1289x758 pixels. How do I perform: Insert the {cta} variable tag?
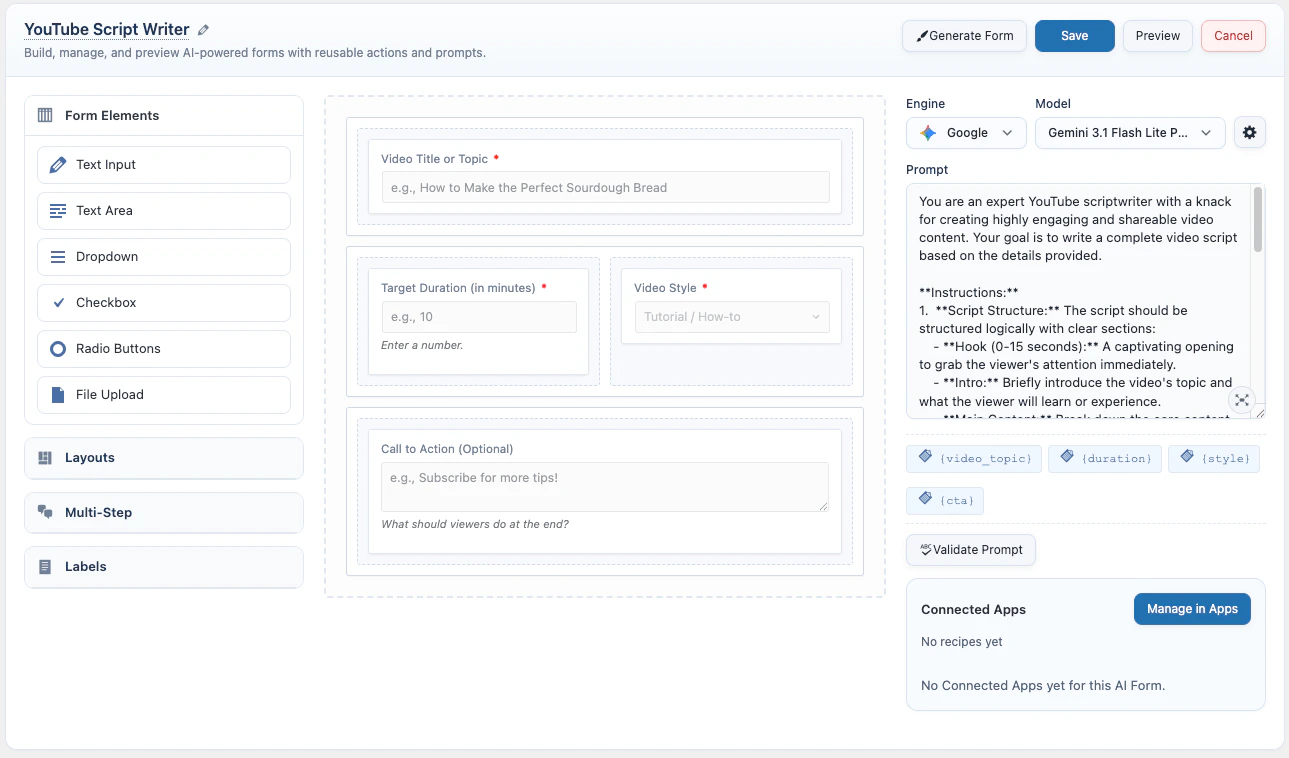coord(944,500)
